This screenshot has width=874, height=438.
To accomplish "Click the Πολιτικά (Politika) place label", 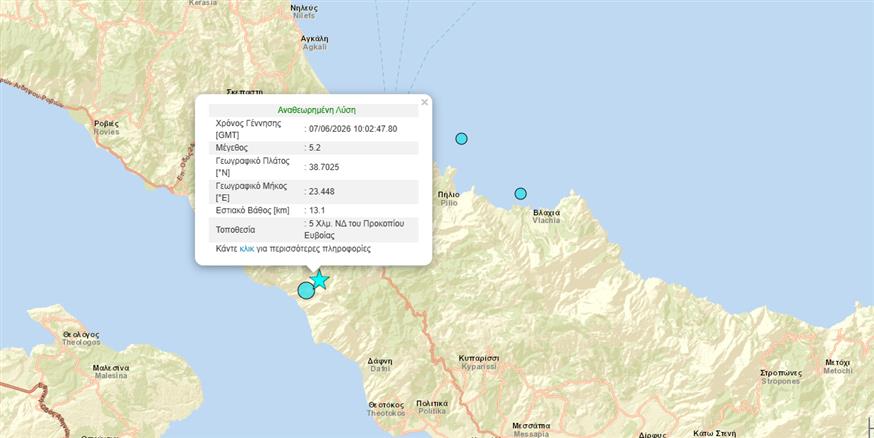I will coord(432,407).
